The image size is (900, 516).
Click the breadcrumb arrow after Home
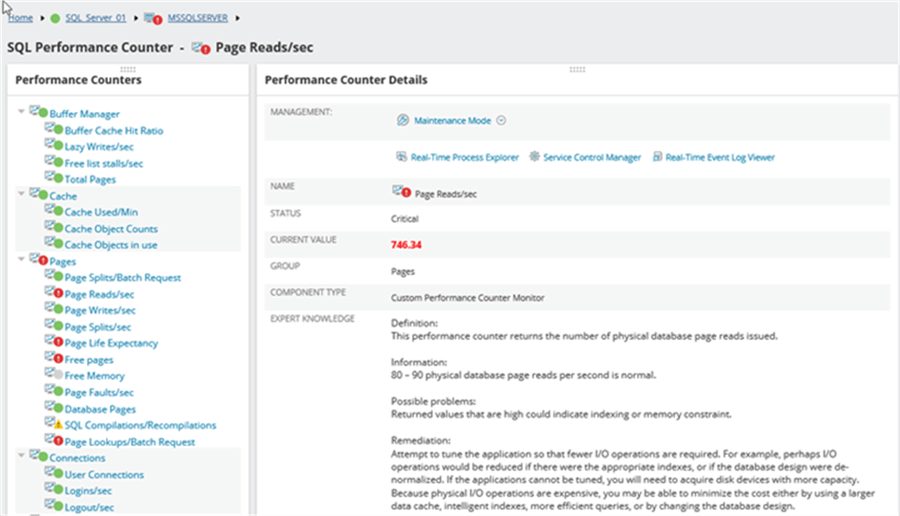[x=42, y=18]
